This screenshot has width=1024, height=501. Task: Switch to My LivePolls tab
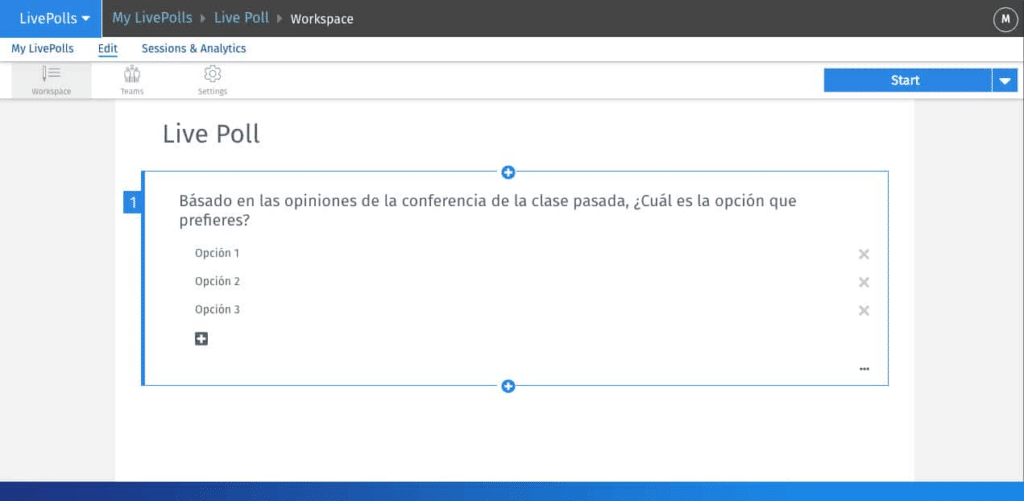click(x=42, y=48)
